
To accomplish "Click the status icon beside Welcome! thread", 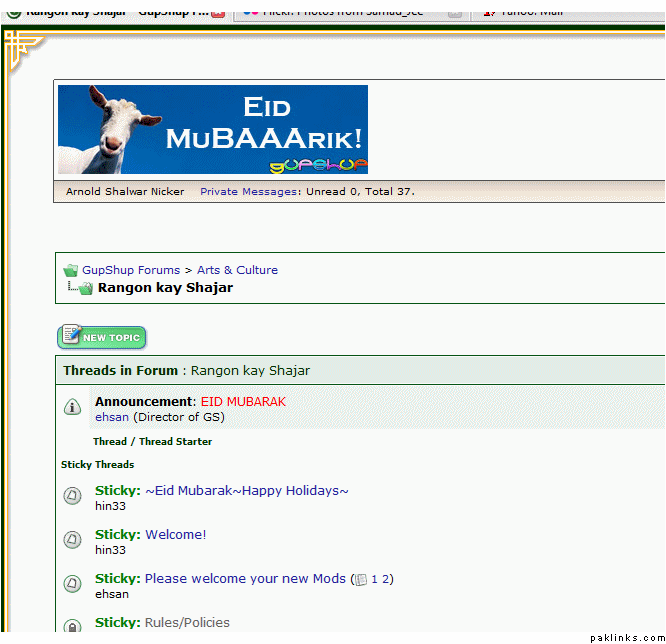I will (73, 540).
